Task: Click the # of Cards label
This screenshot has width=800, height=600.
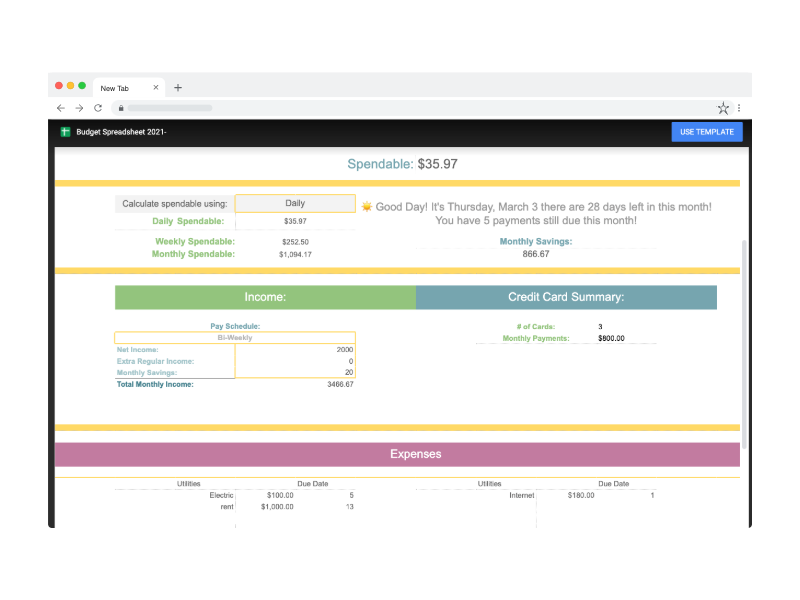Action: point(536,327)
